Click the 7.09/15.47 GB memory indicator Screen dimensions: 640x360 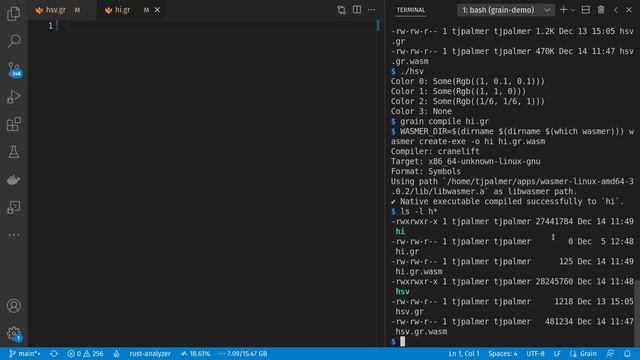(x=243, y=353)
